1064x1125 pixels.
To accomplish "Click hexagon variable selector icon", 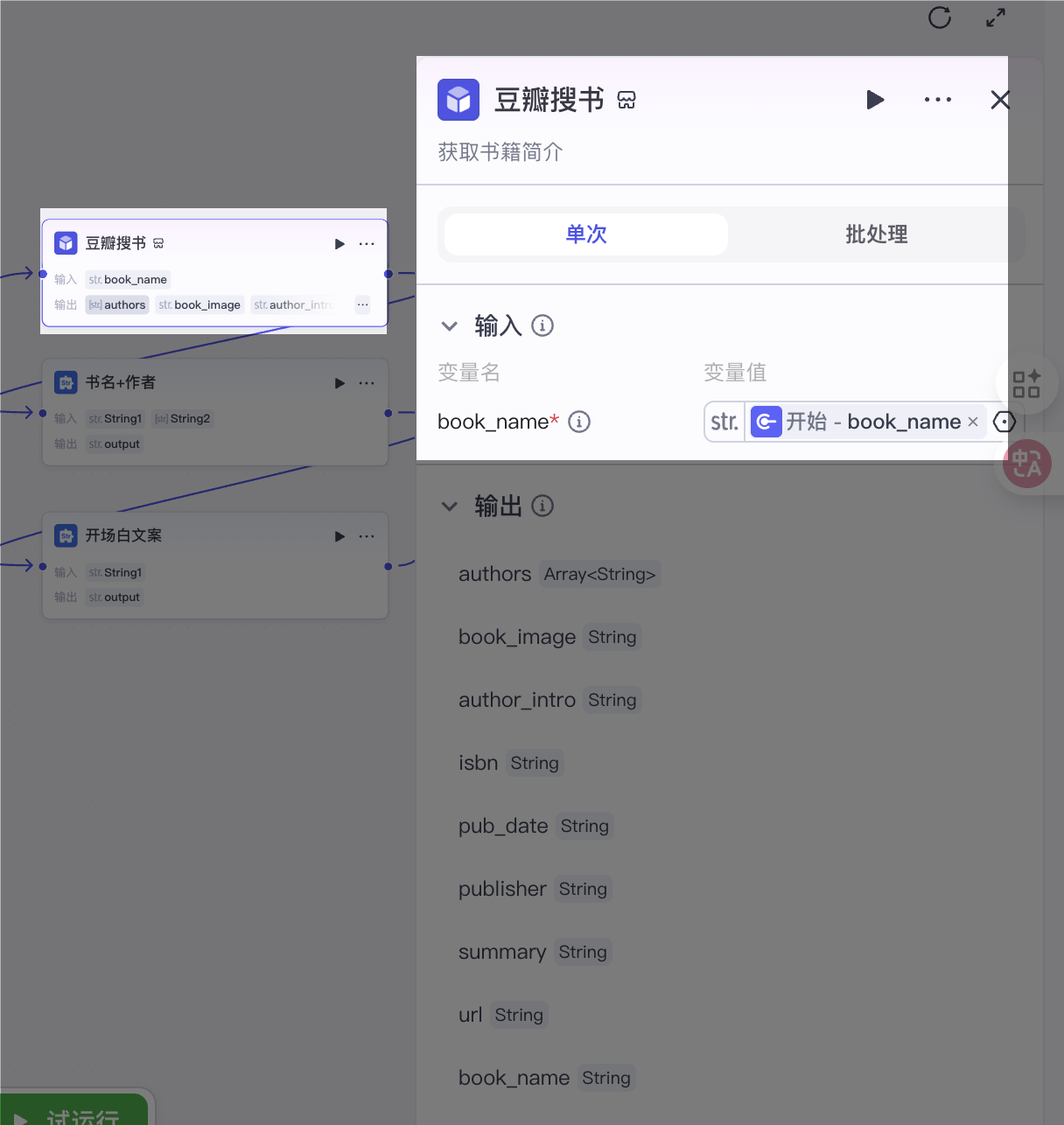I will click(1004, 422).
